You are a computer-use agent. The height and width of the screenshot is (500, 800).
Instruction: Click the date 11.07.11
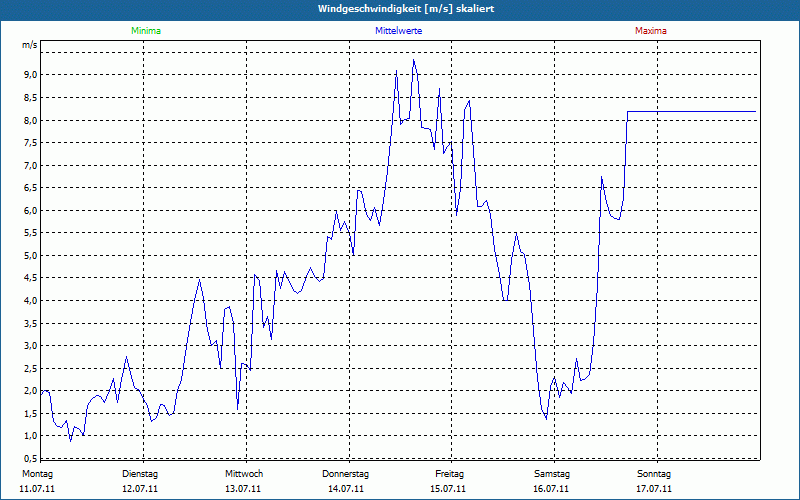(x=37, y=489)
